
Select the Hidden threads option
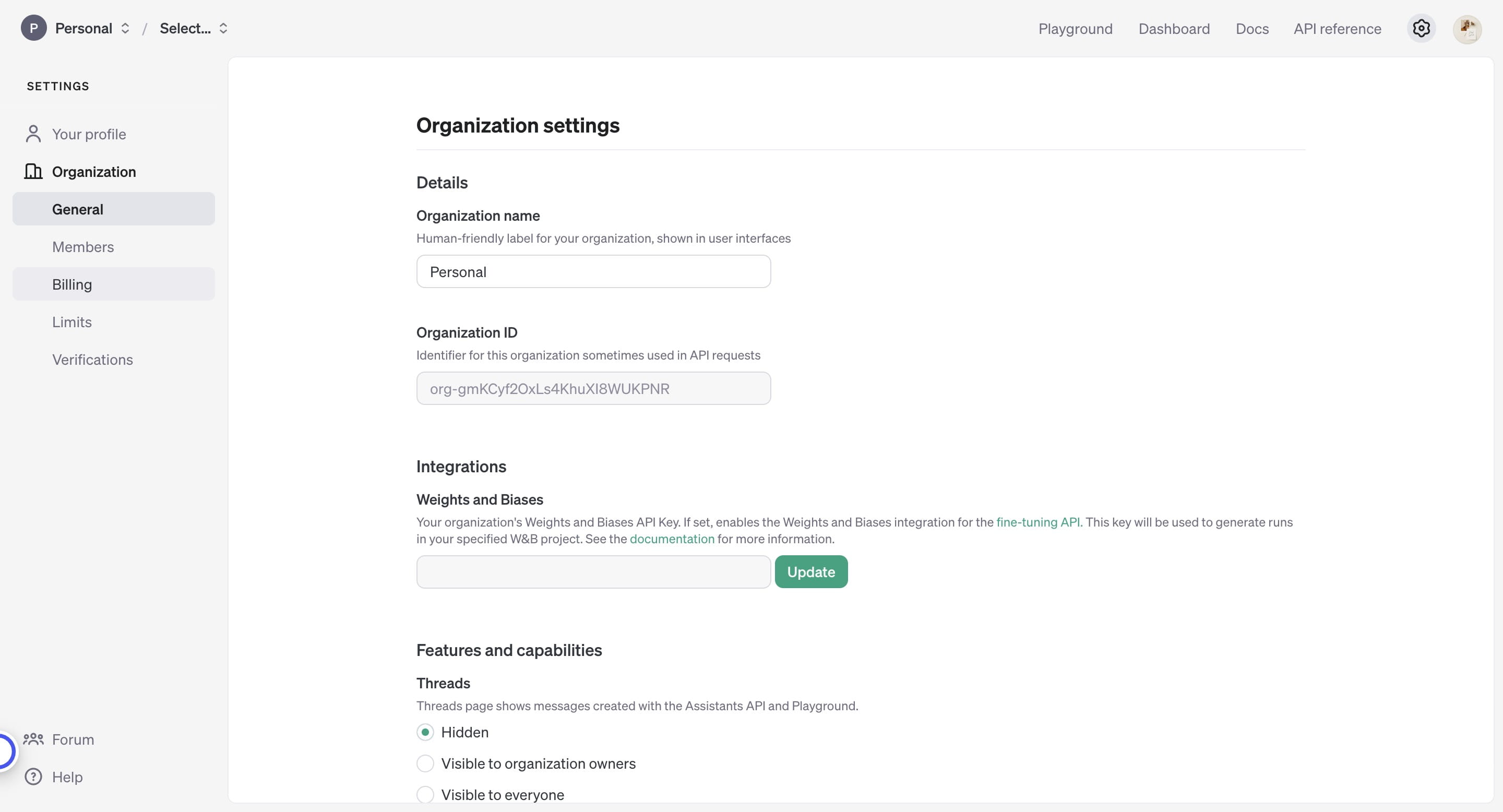pos(425,732)
